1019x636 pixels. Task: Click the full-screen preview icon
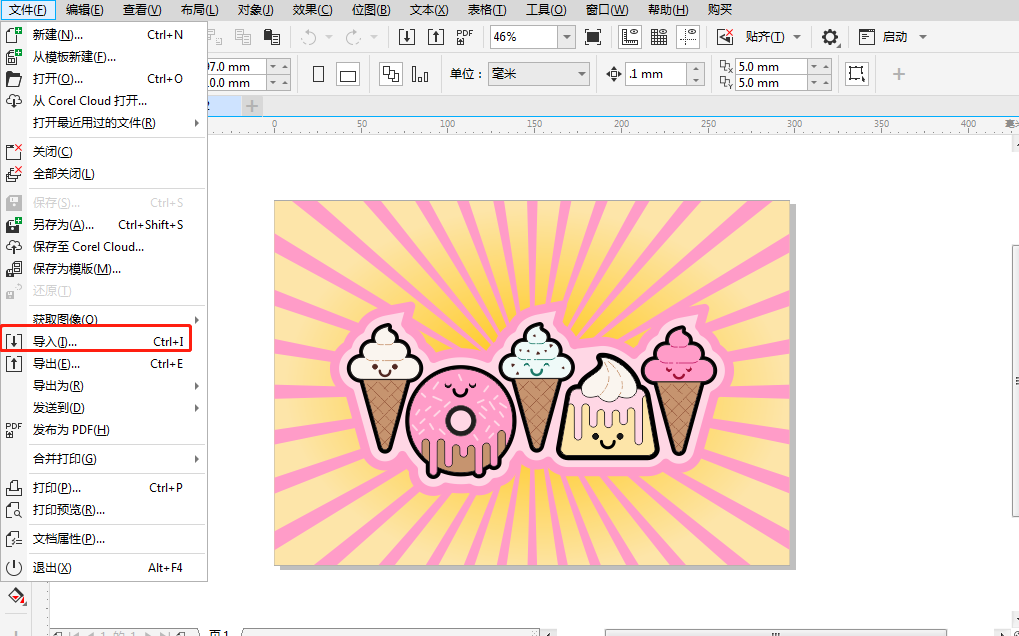593,37
